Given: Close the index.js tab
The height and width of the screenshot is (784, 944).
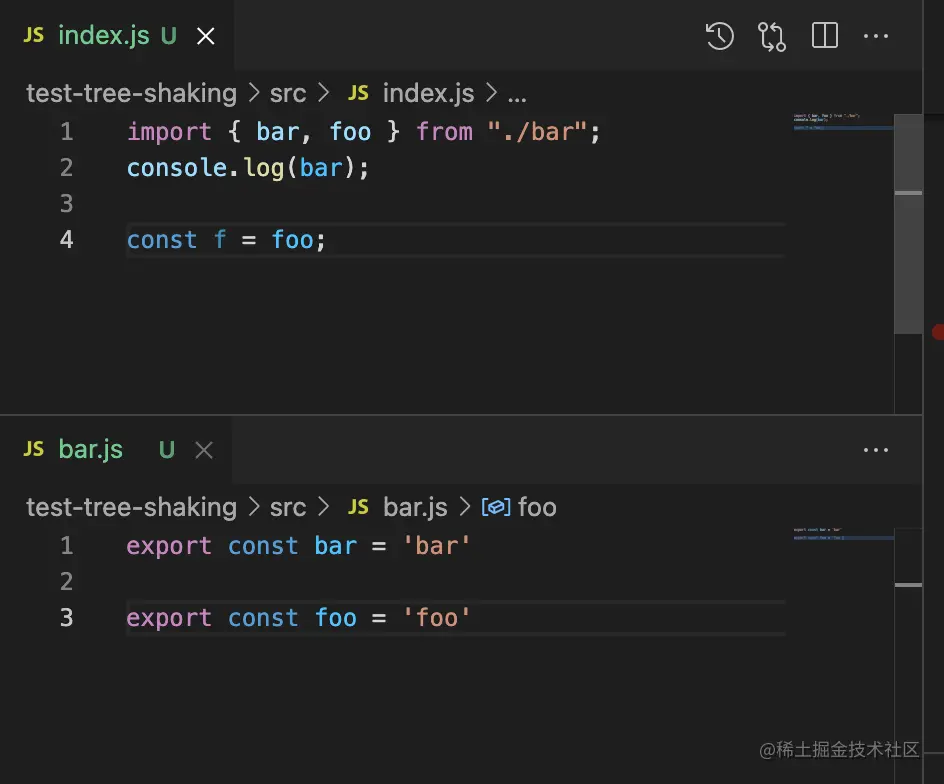Looking at the screenshot, I should (206, 37).
